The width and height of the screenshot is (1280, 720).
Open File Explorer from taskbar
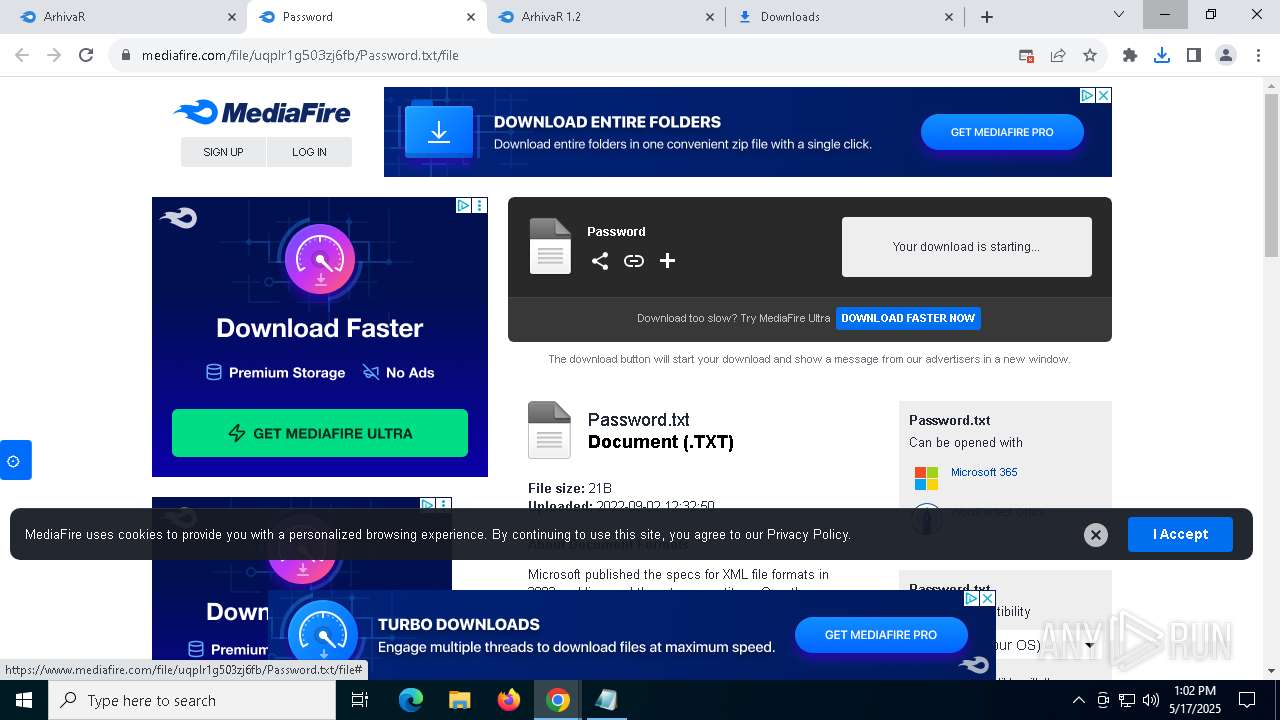tap(460, 700)
